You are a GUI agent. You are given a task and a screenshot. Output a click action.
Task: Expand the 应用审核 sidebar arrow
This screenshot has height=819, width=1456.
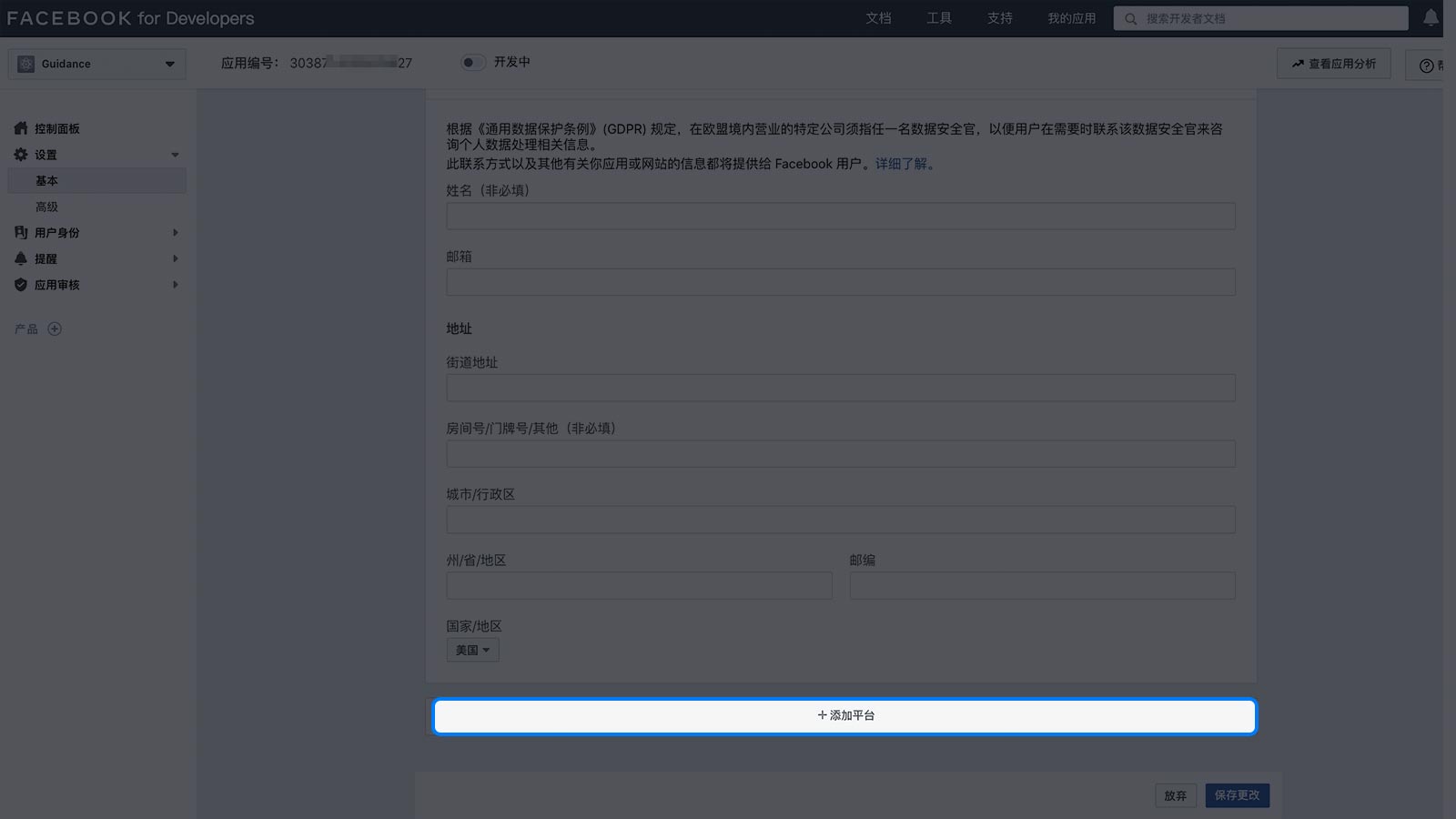click(x=176, y=285)
